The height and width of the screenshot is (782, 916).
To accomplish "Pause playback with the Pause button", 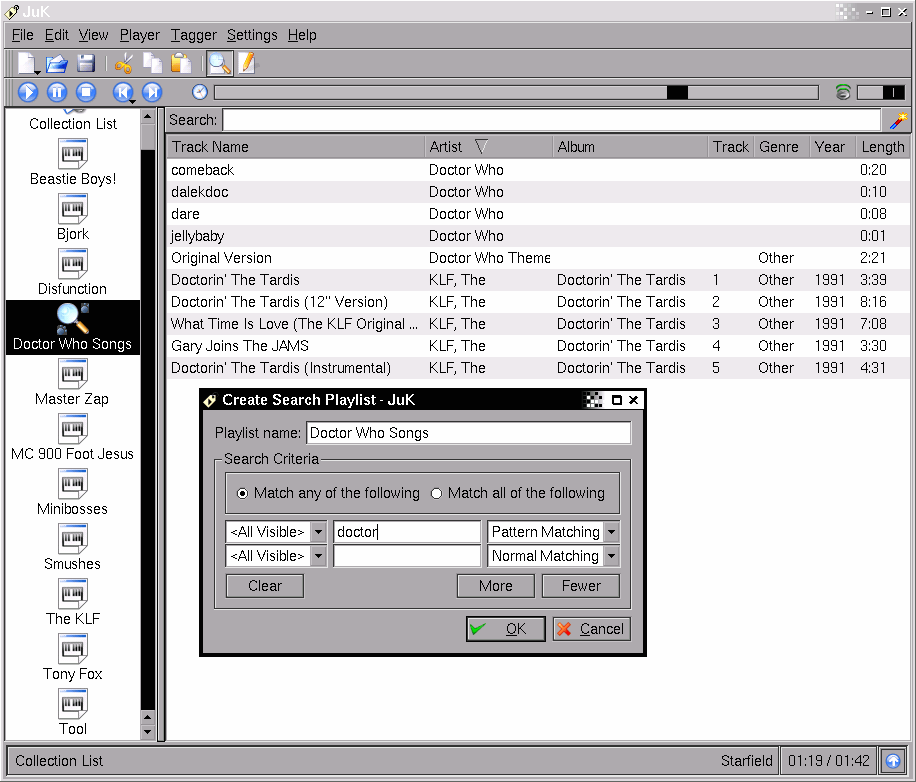I will [x=57, y=92].
